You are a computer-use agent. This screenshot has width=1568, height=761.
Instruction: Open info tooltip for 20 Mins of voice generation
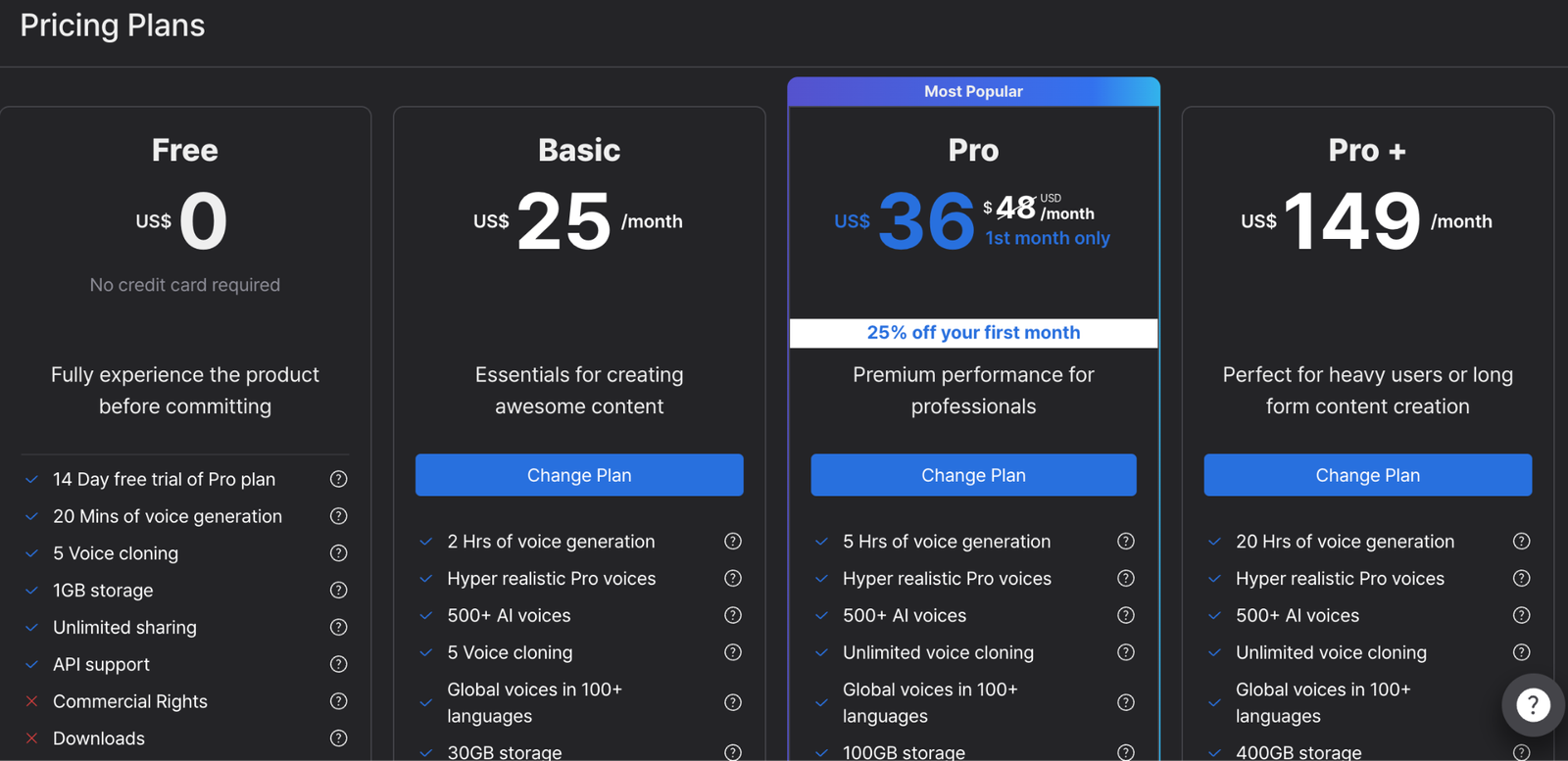tap(338, 516)
